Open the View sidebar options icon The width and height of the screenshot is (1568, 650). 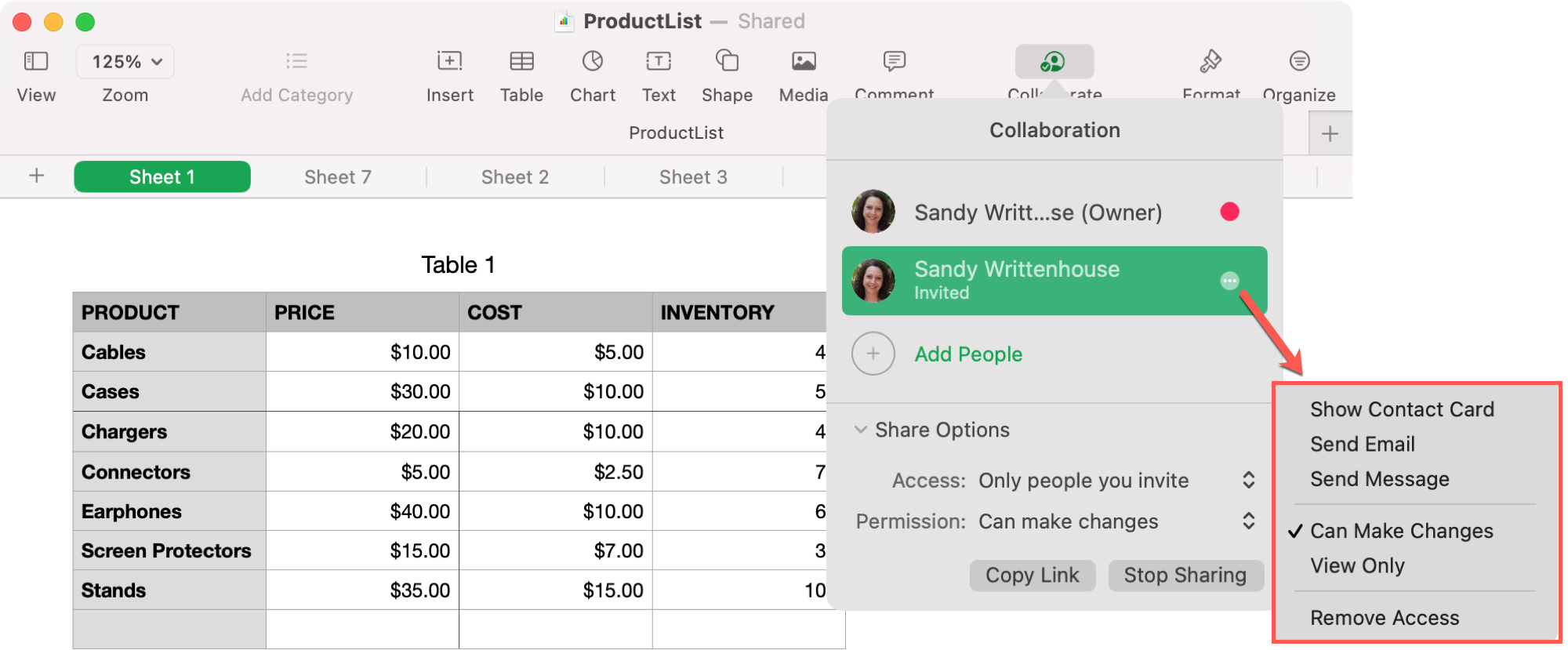pyautogui.click(x=36, y=61)
